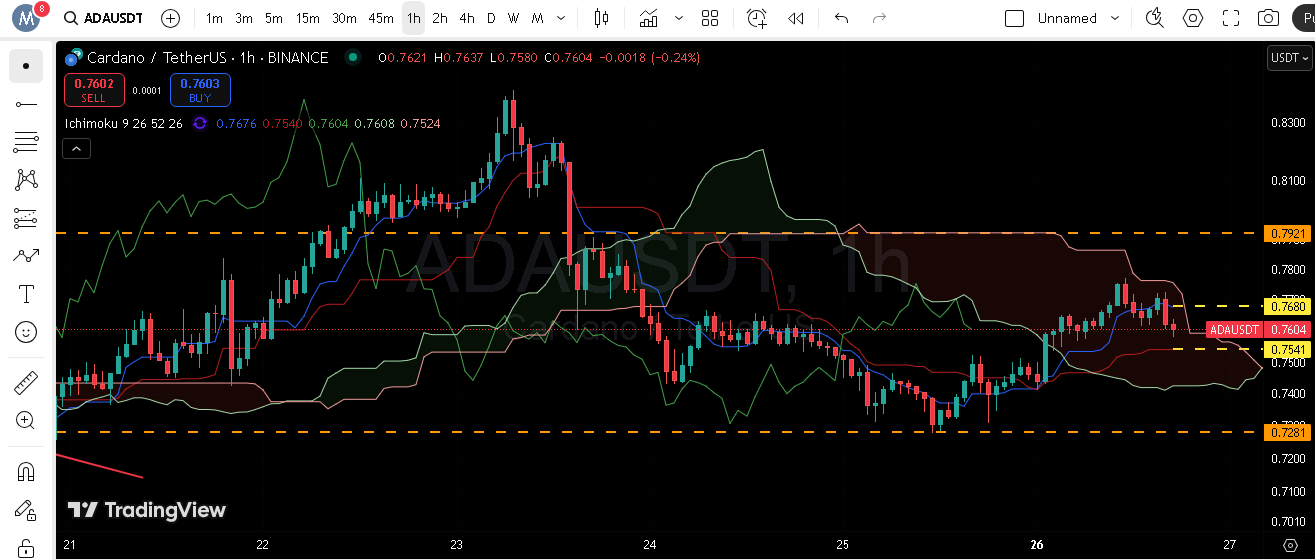Click the 0.7281 orange price label
The width and height of the screenshot is (1315, 560).
[1286, 432]
